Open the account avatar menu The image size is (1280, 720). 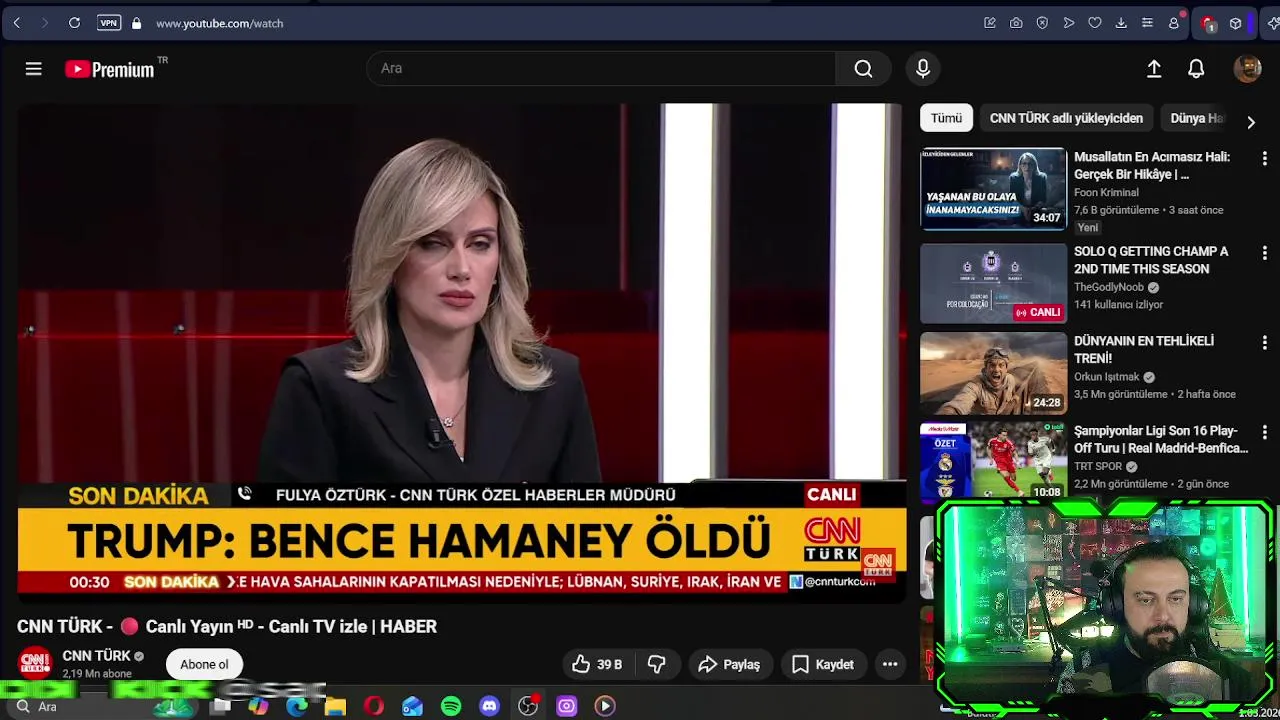1247,68
